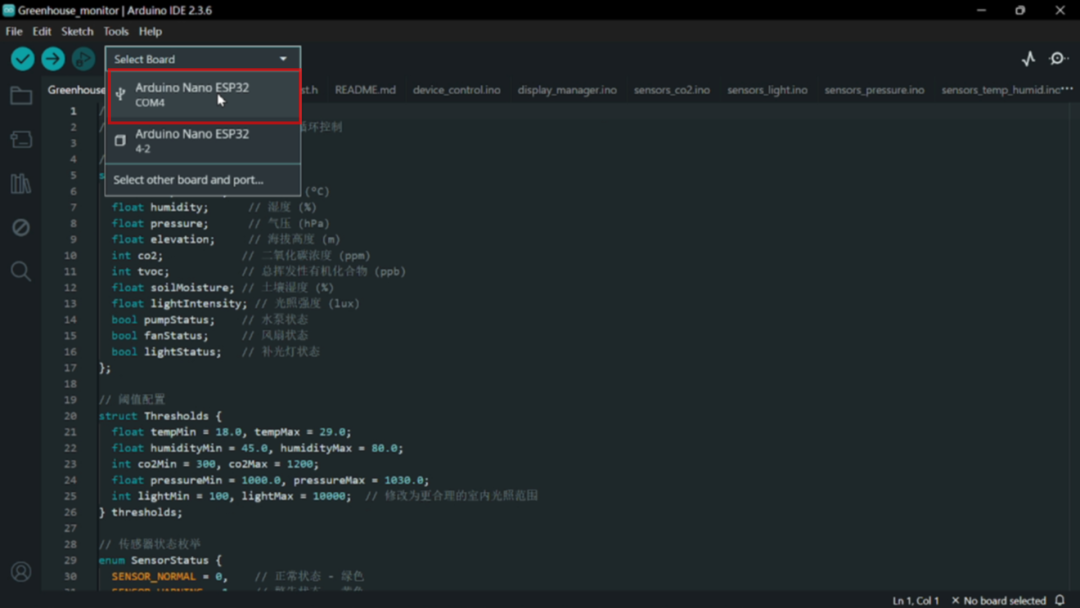The height and width of the screenshot is (608, 1080).
Task: Switch to the README.md tab
Action: [x=365, y=89]
